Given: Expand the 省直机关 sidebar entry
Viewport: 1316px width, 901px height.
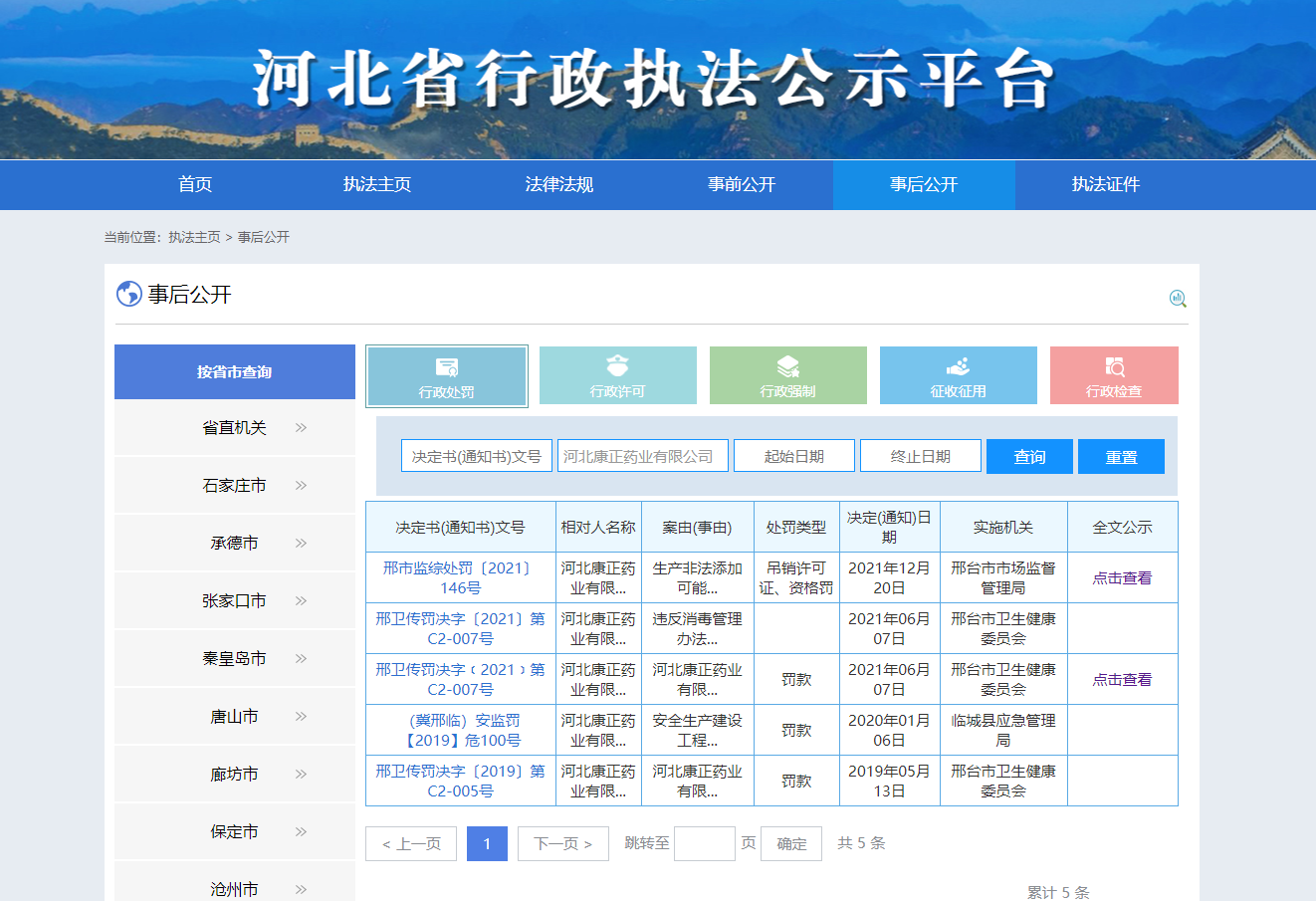Looking at the screenshot, I should [235, 428].
